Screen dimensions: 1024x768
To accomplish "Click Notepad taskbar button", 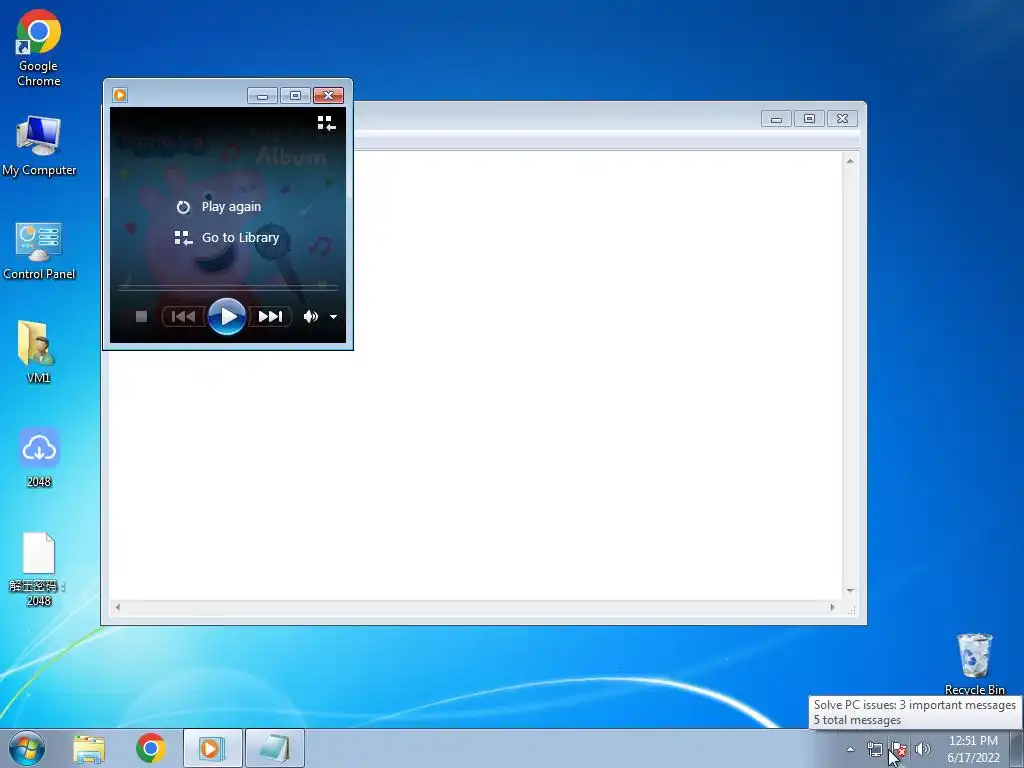I will pos(274,748).
